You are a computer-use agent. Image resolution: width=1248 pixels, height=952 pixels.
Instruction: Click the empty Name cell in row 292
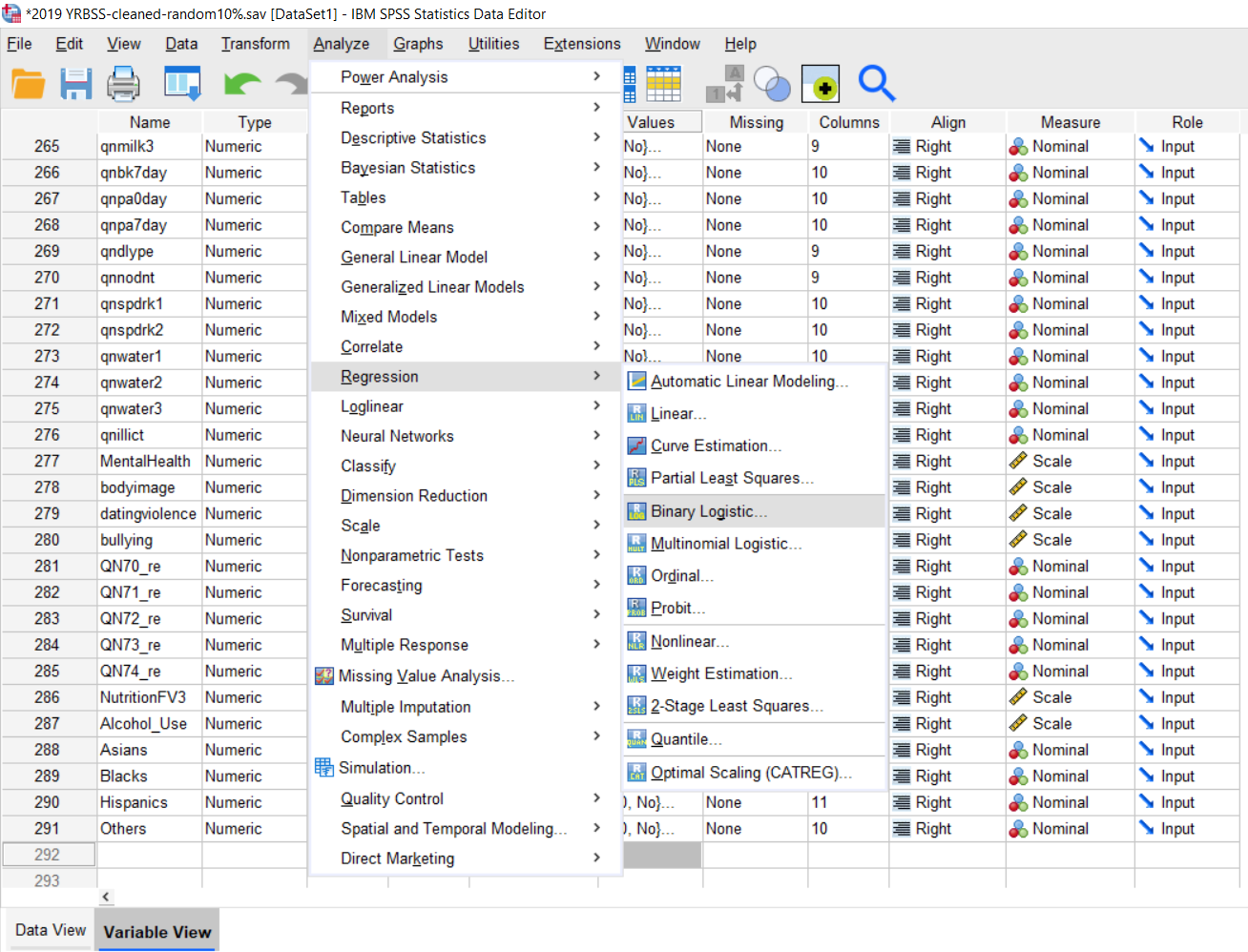point(150,855)
